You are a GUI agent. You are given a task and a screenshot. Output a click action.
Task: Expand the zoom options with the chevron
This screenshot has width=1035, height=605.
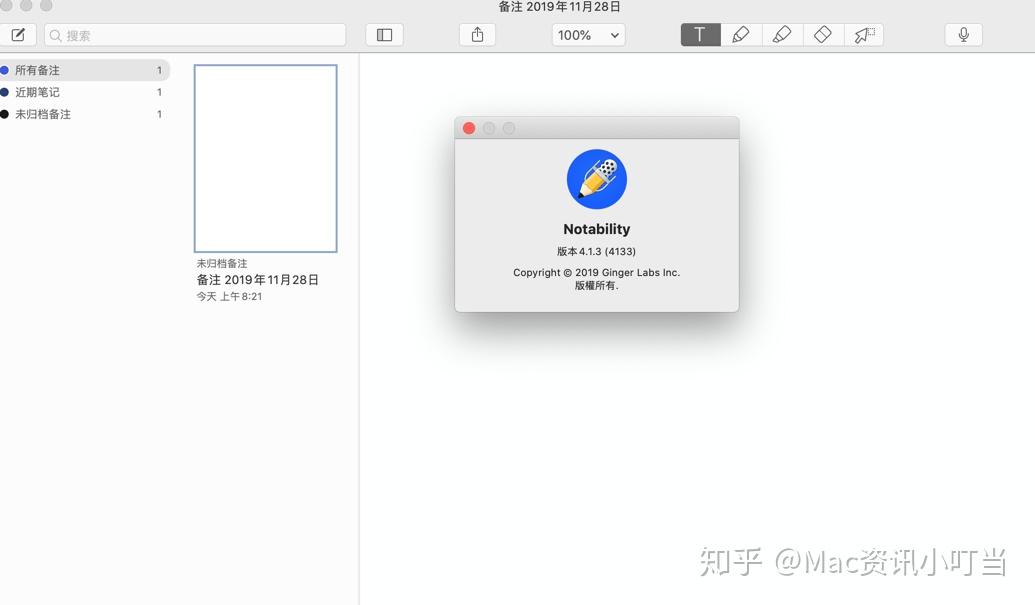point(613,34)
